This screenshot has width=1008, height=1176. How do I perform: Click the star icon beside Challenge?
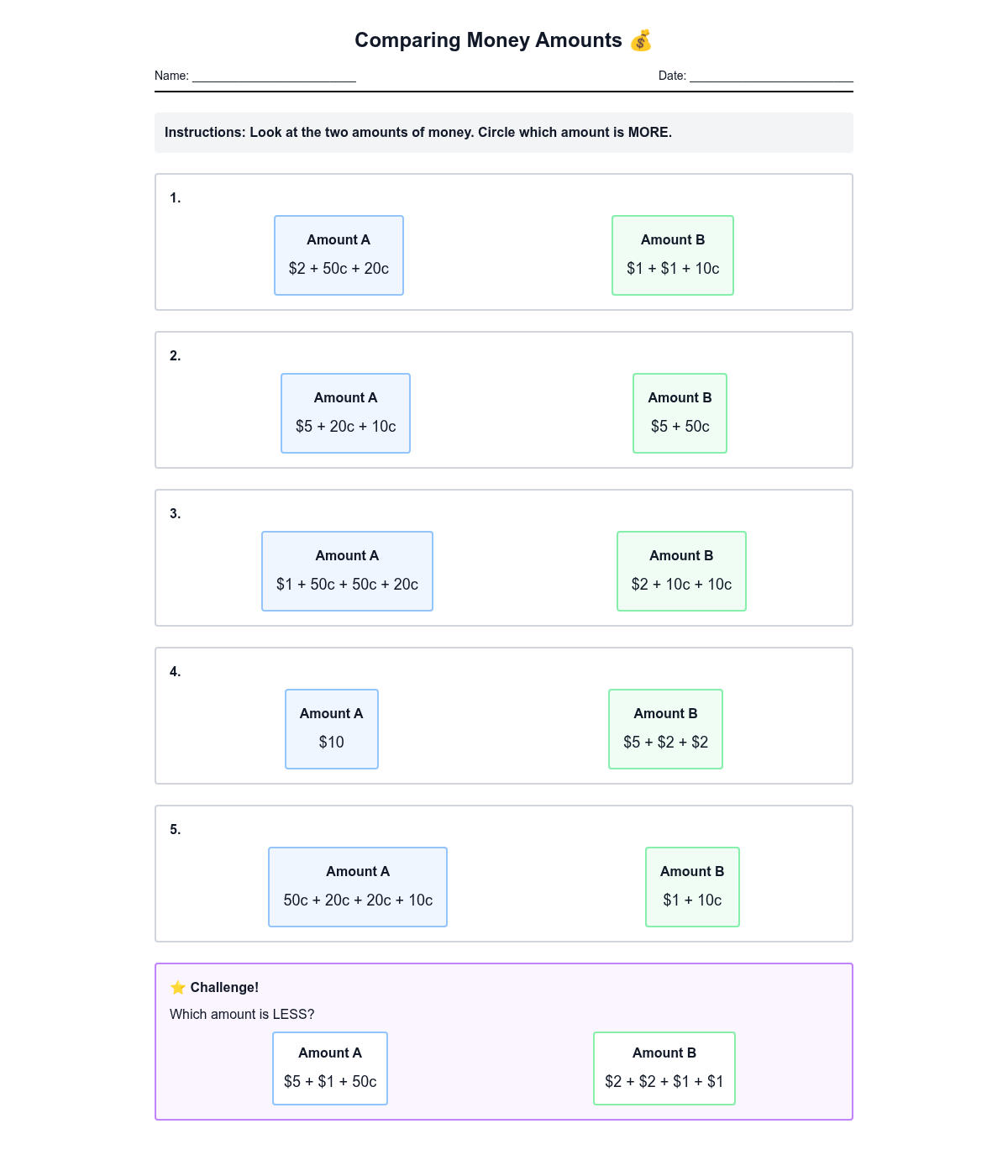click(177, 987)
